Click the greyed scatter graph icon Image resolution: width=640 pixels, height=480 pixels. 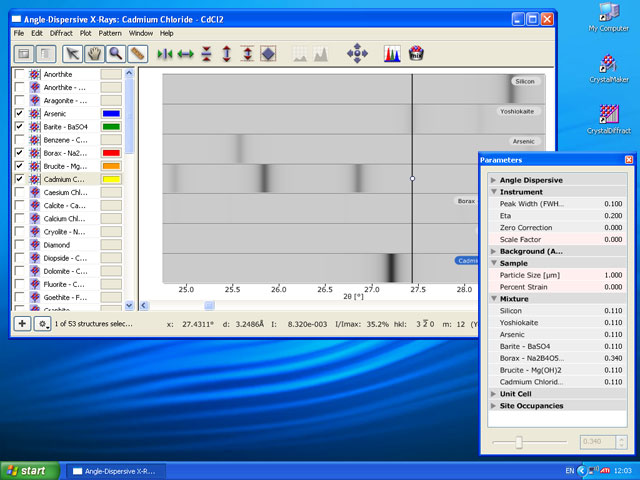(x=300, y=54)
